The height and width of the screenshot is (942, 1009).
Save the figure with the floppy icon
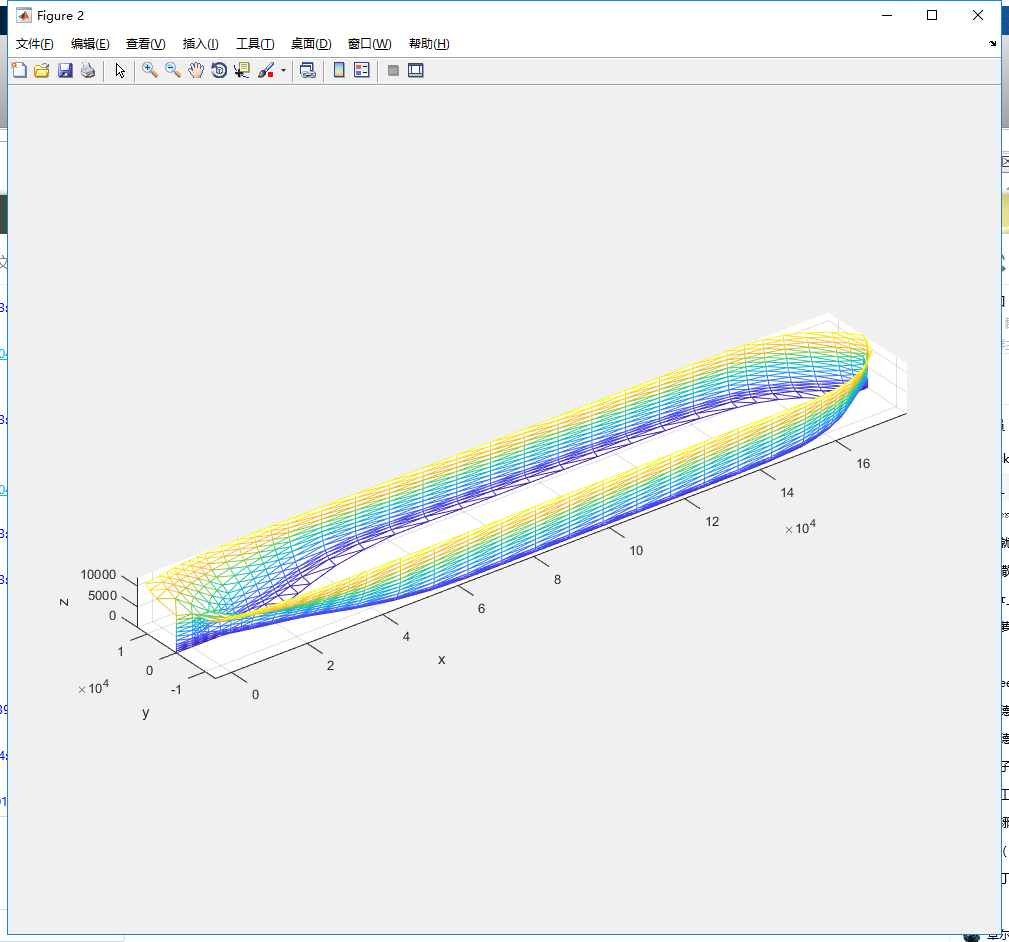tap(65, 70)
